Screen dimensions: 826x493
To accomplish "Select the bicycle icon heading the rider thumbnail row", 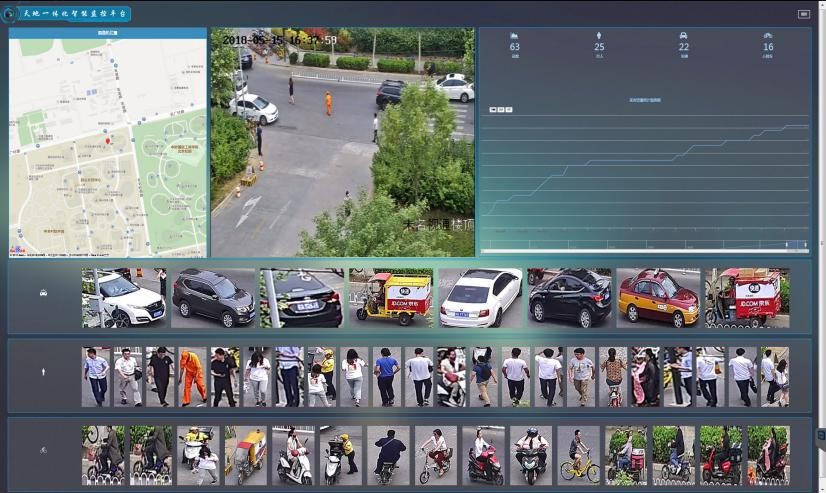I will coord(43,450).
